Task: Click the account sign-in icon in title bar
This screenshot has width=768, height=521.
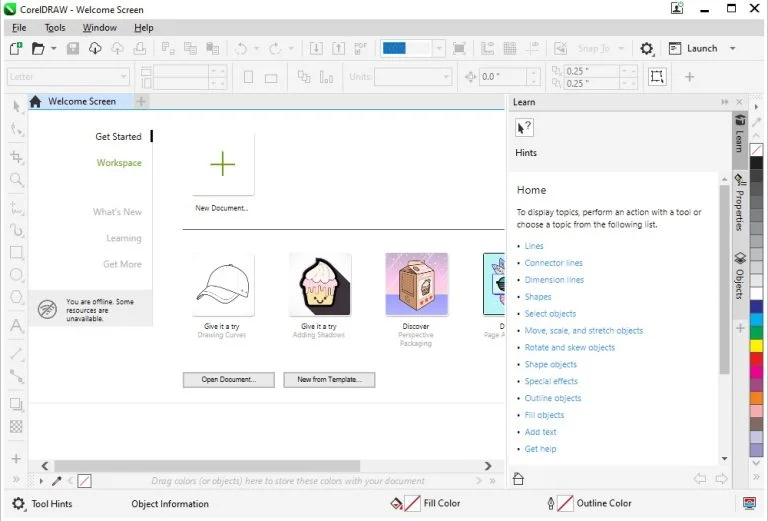Action: pyautogui.click(x=677, y=8)
